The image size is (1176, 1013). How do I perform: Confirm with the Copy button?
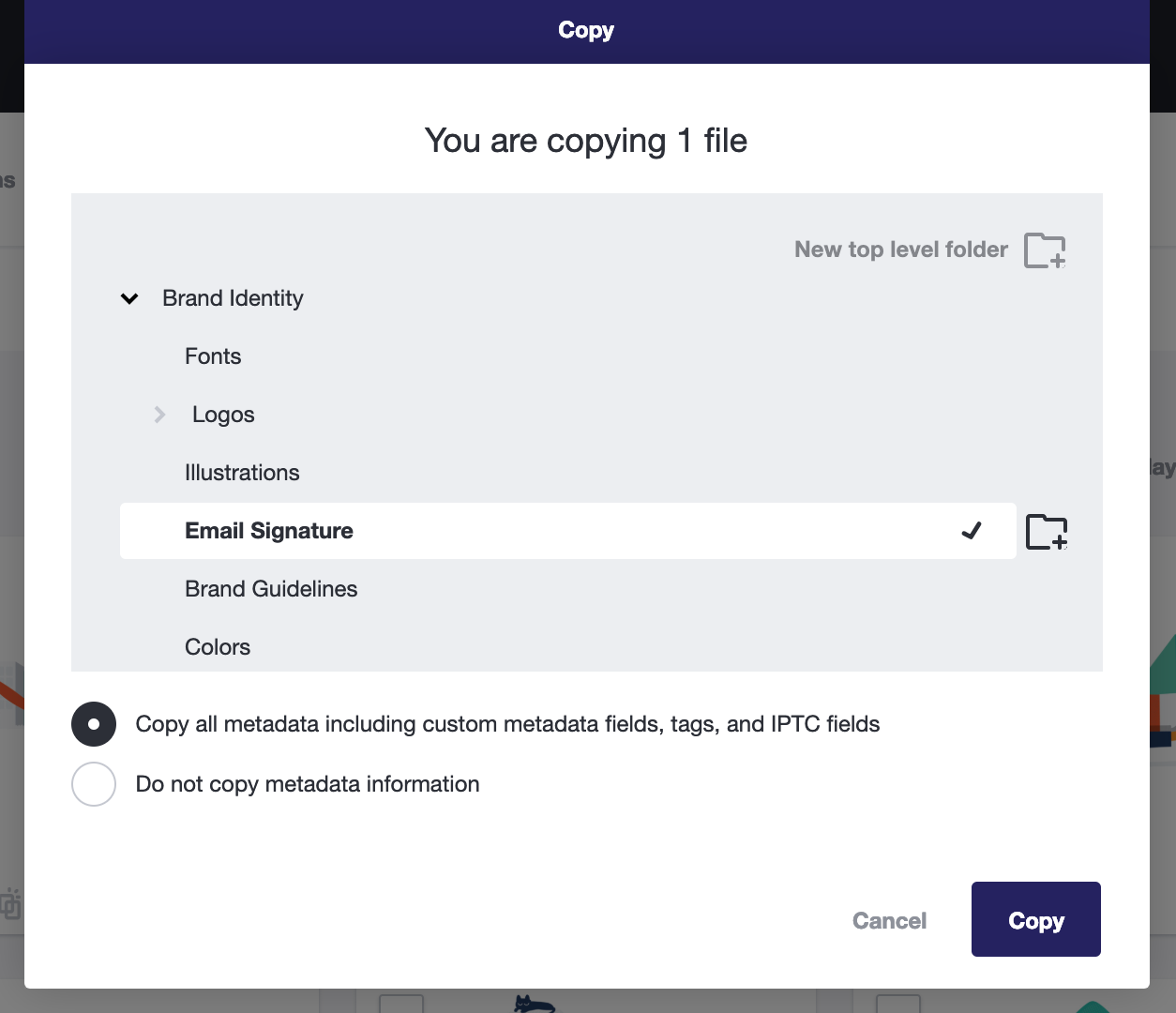[x=1036, y=919]
